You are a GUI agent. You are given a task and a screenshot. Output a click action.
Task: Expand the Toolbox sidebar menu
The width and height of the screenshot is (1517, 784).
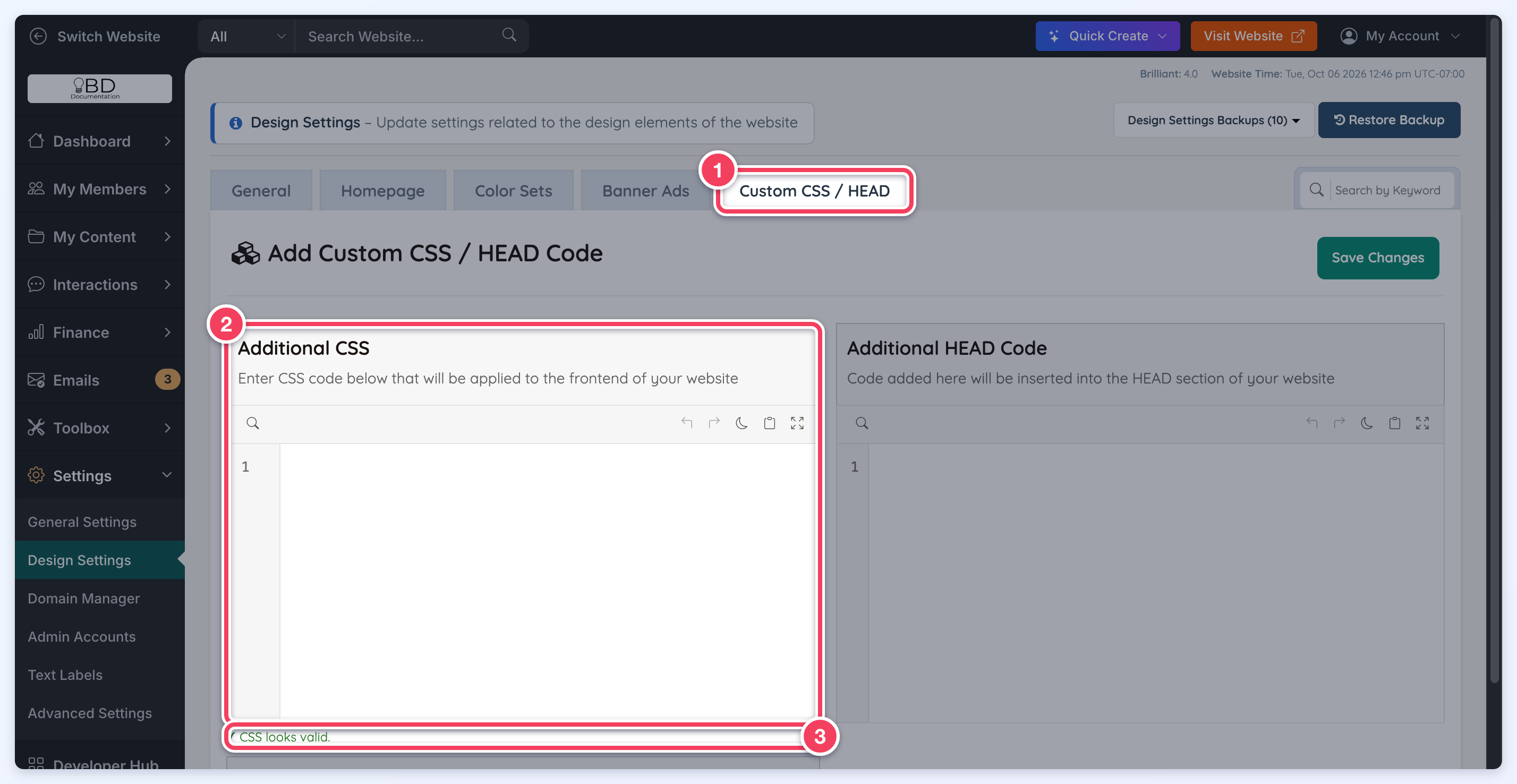tap(99, 427)
